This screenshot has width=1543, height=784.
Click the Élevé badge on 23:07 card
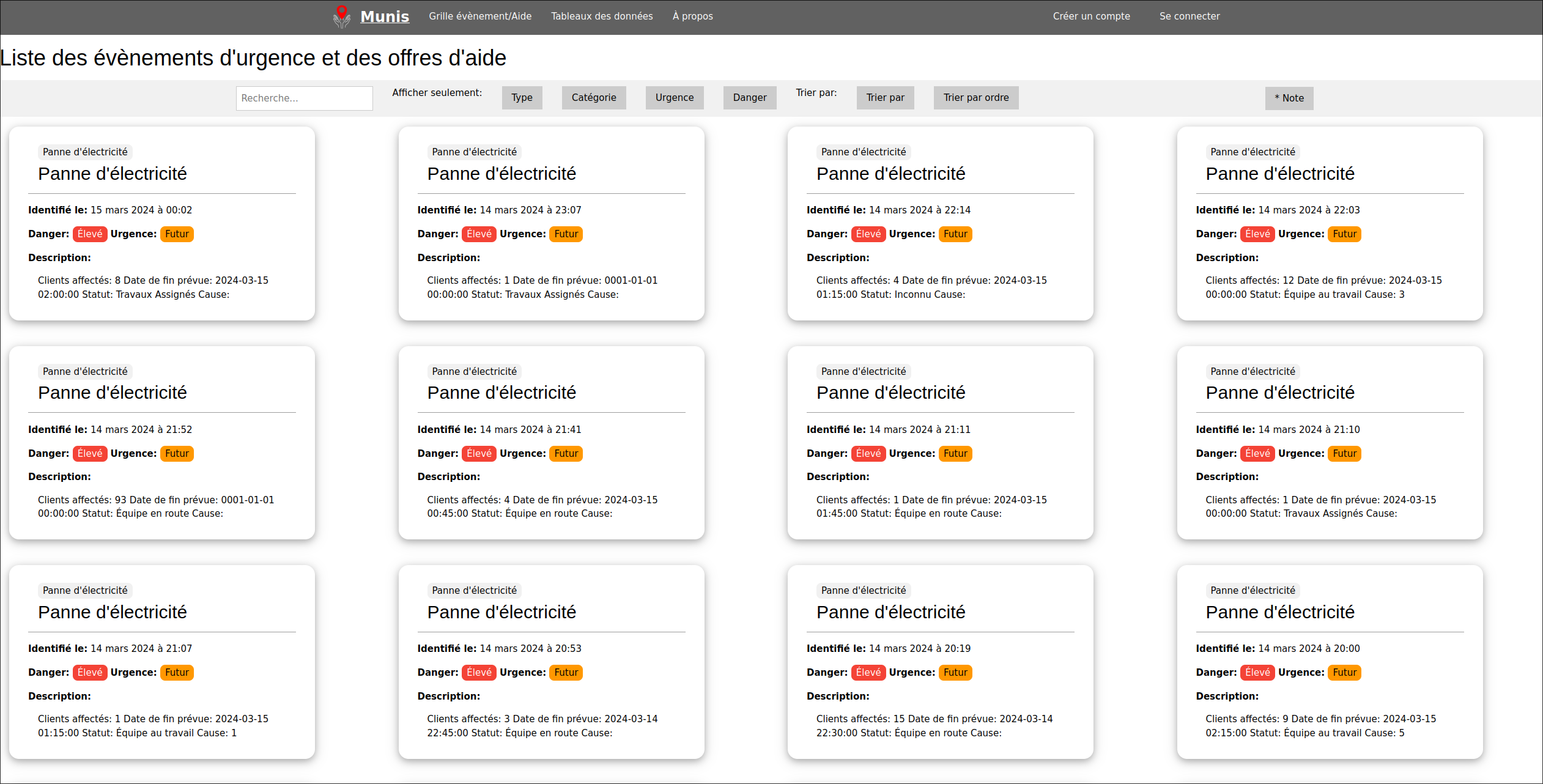point(478,234)
